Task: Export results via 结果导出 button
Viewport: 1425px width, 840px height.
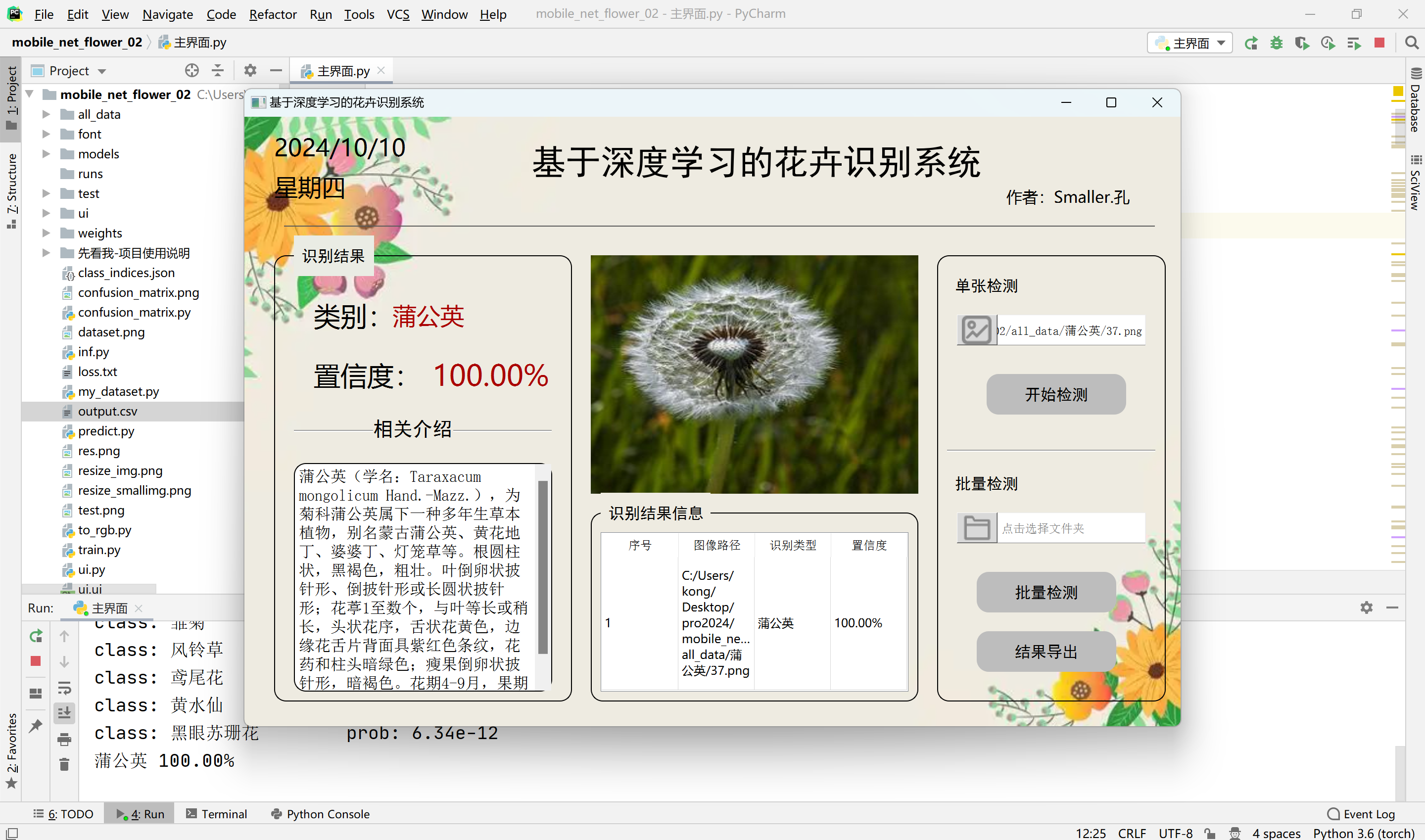Action: pos(1045,651)
